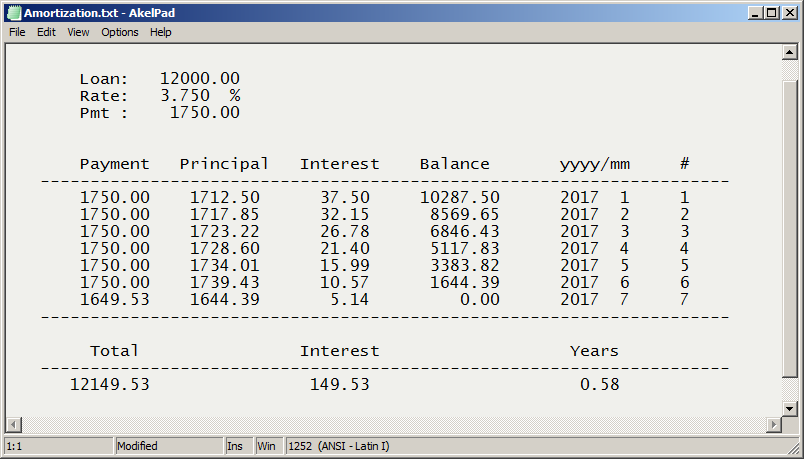804x459 pixels.
Task: Click the Modified status indicator
Action: (x=138, y=446)
